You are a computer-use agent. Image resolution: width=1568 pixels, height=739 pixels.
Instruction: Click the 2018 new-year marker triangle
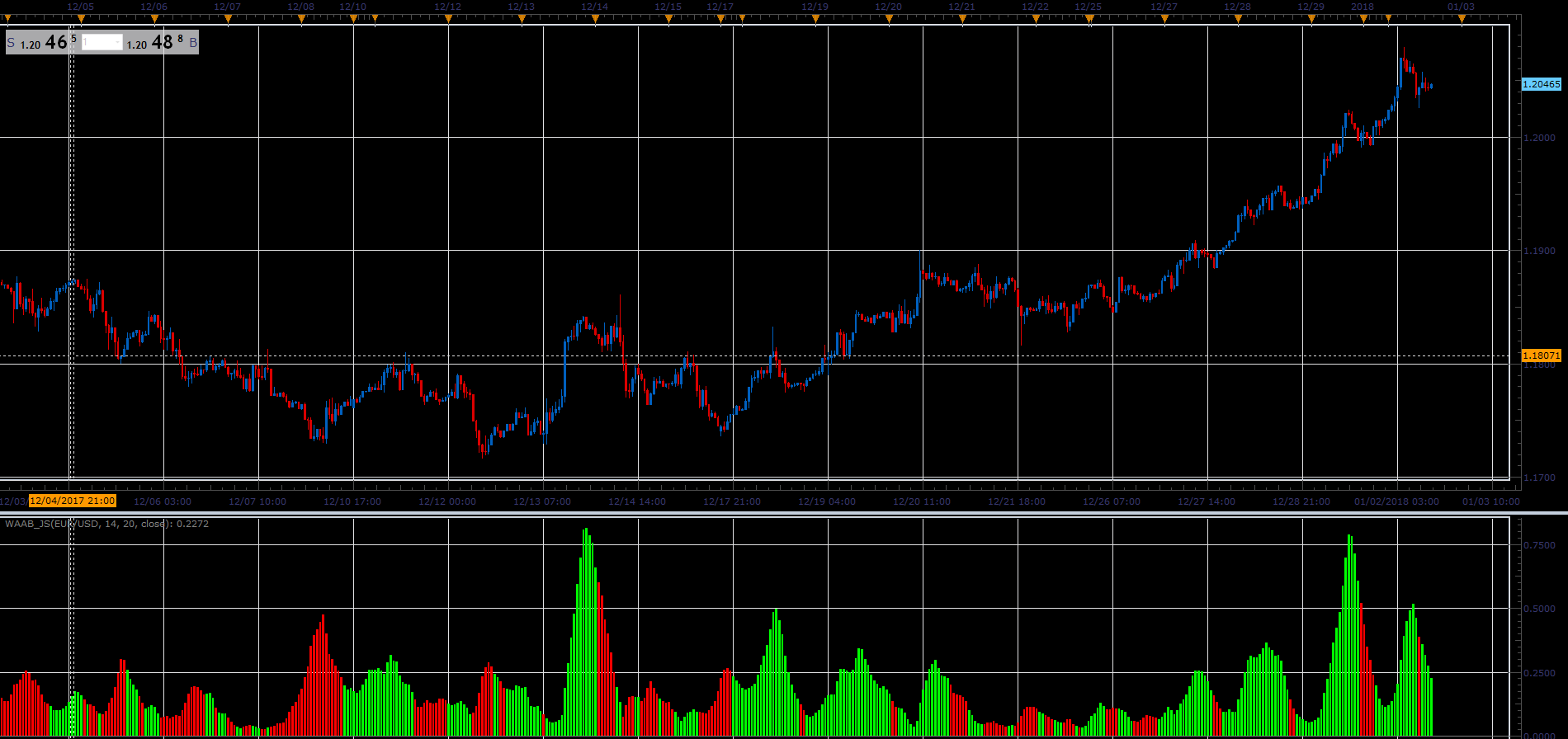tap(1363, 17)
